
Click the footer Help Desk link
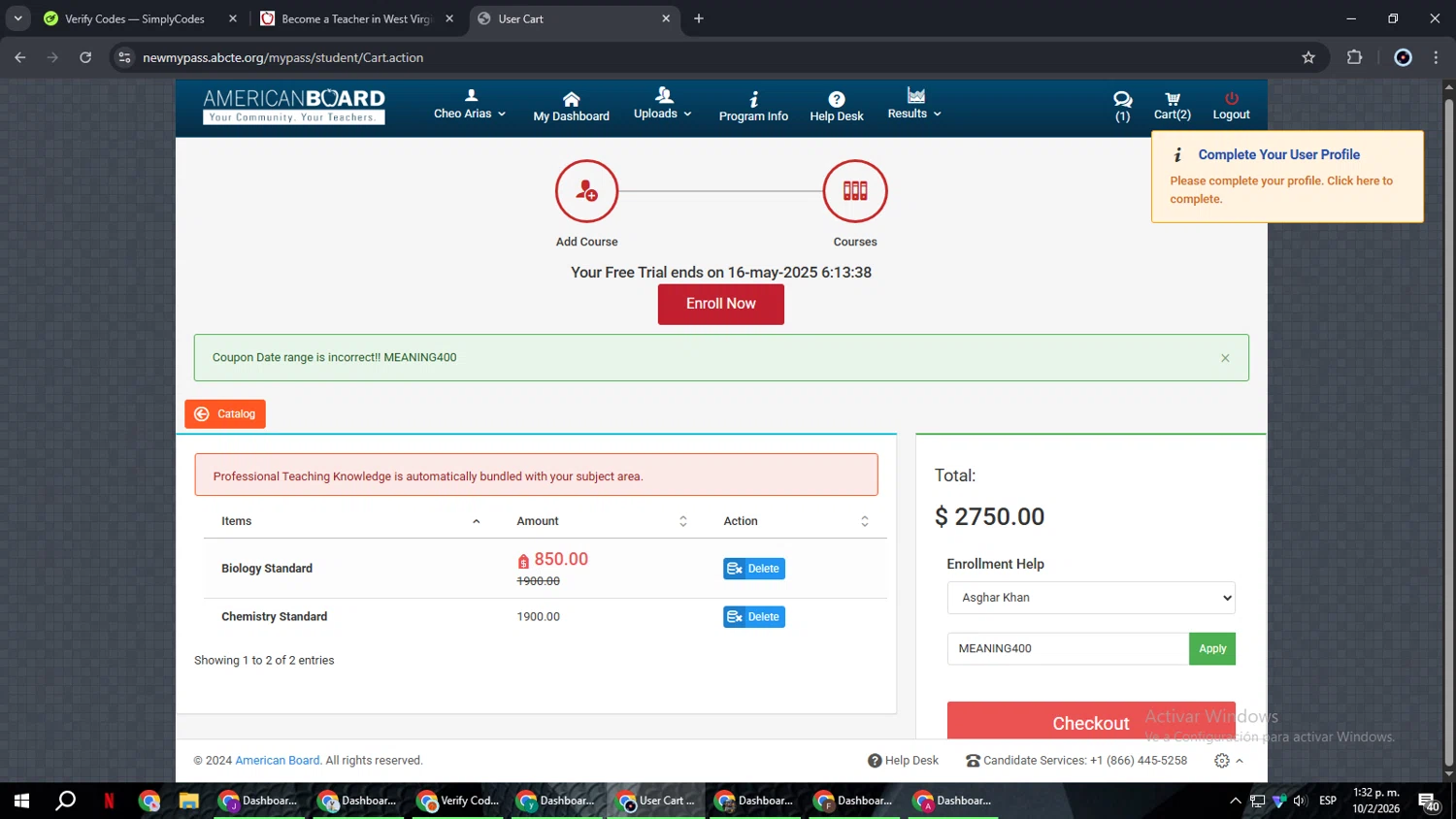coord(903,761)
